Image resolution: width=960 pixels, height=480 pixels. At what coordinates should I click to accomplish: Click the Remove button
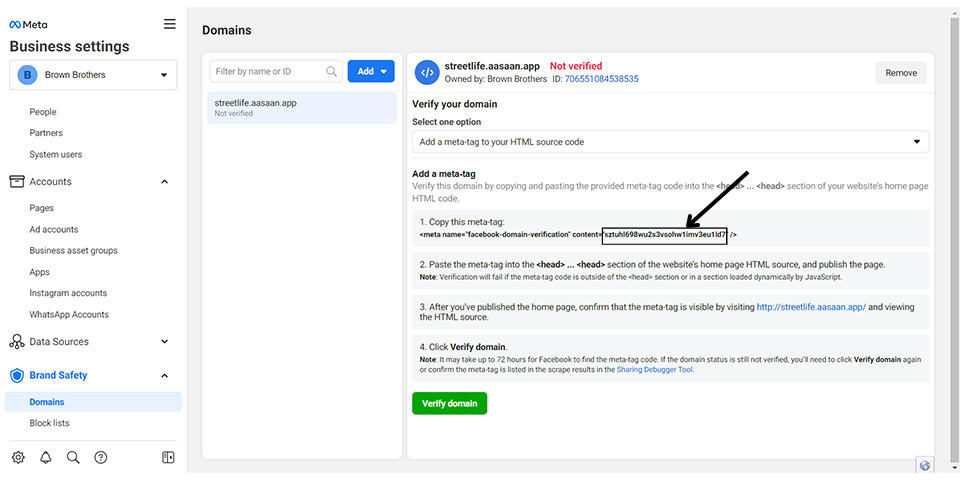pyautogui.click(x=901, y=73)
